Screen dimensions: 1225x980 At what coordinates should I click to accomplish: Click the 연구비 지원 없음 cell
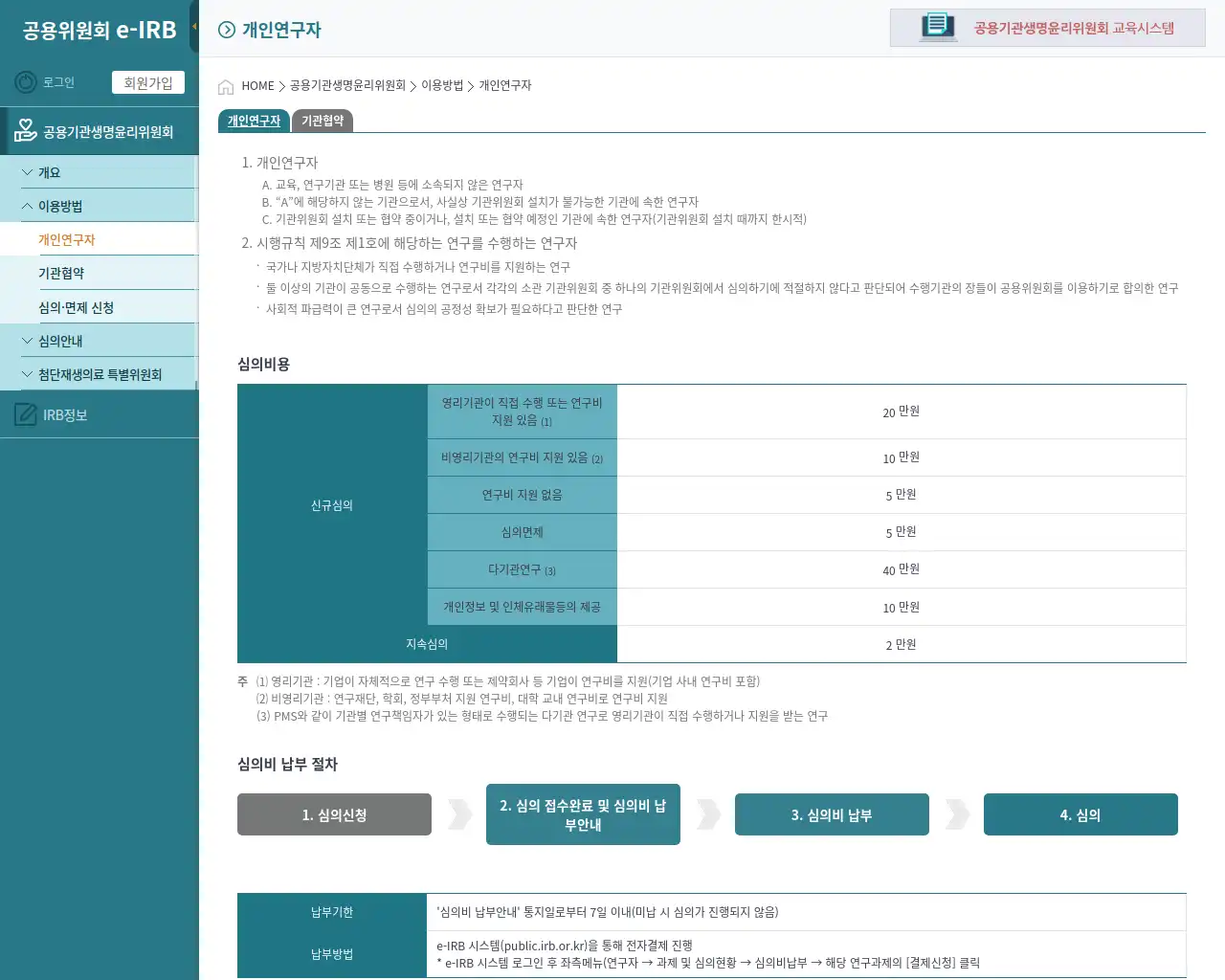coord(522,495)
